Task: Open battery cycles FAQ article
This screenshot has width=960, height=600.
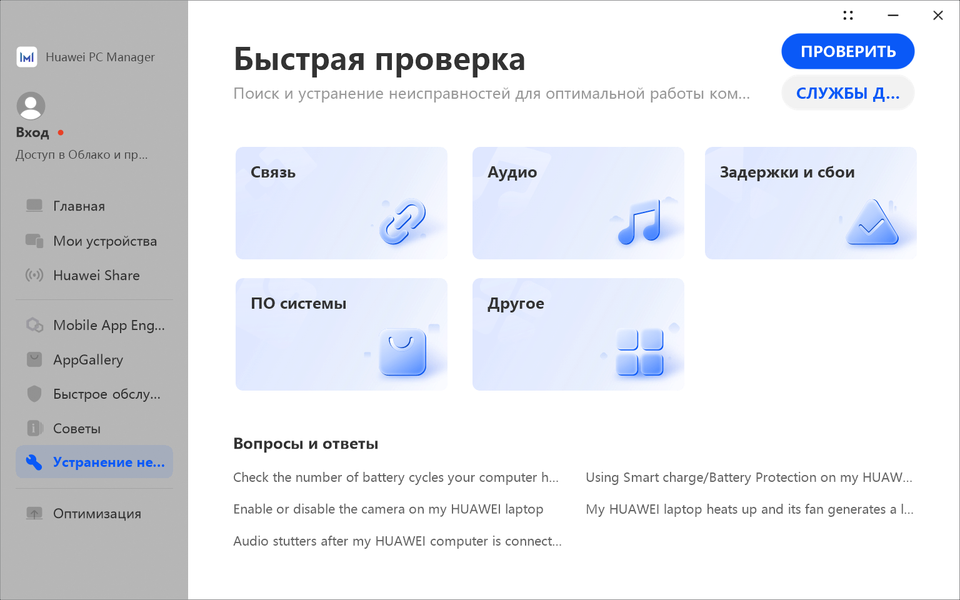Action: 396,478
